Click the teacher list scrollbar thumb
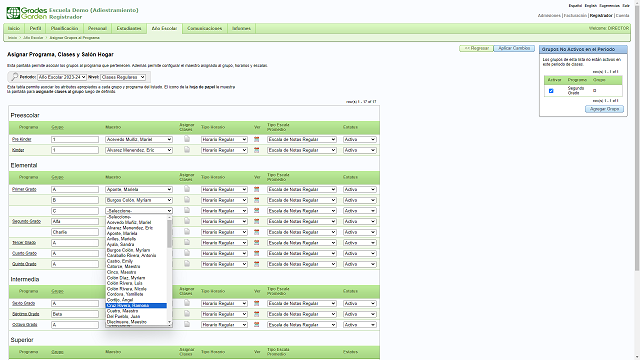This screenshot has height=360, width=640. click(169, 234)
